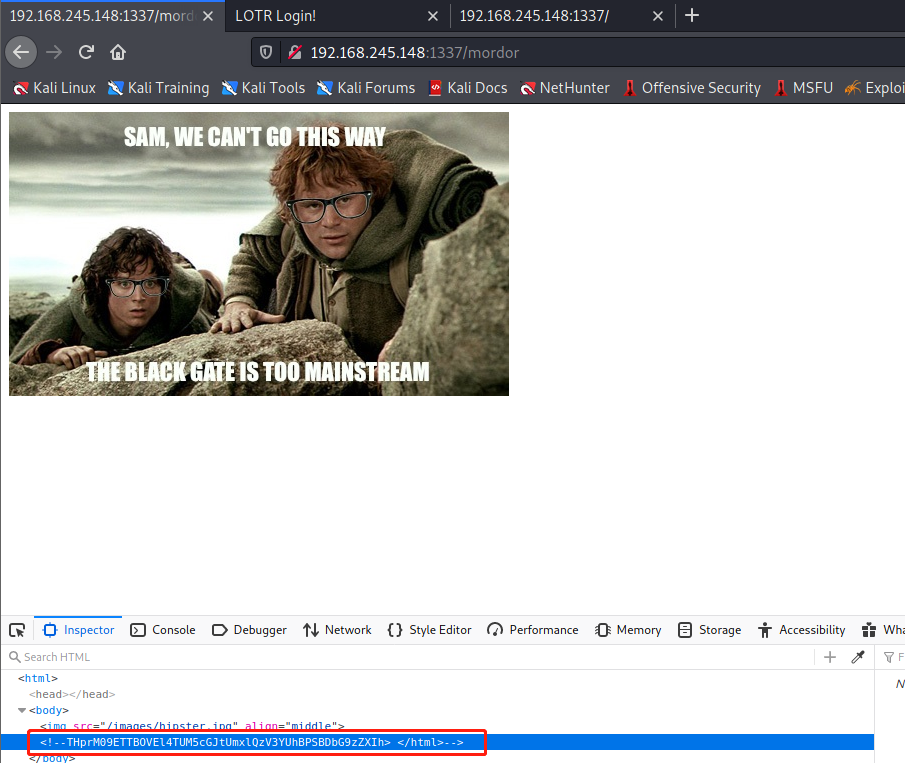
Task: Open a new browser tab
Action: tap(691, 16)
